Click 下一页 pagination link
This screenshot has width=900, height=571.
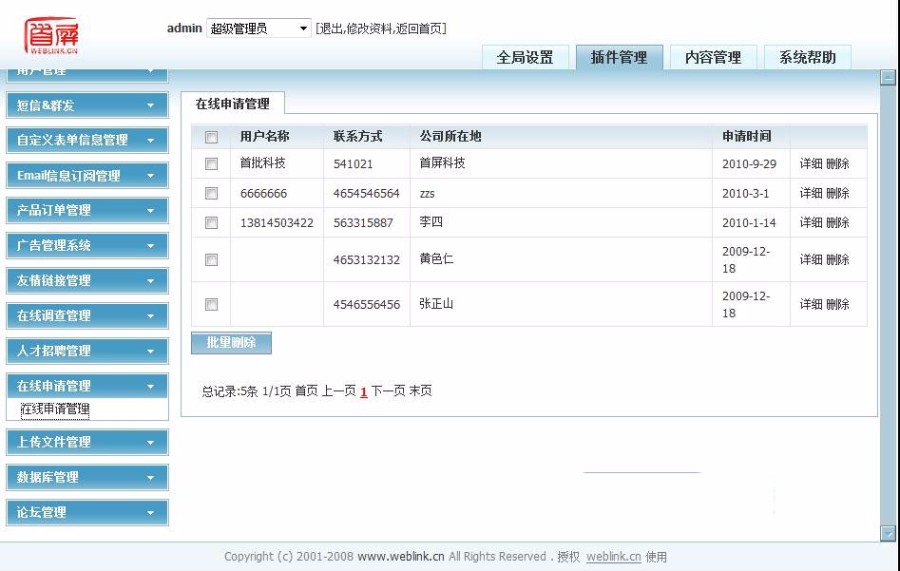(388, 391)
